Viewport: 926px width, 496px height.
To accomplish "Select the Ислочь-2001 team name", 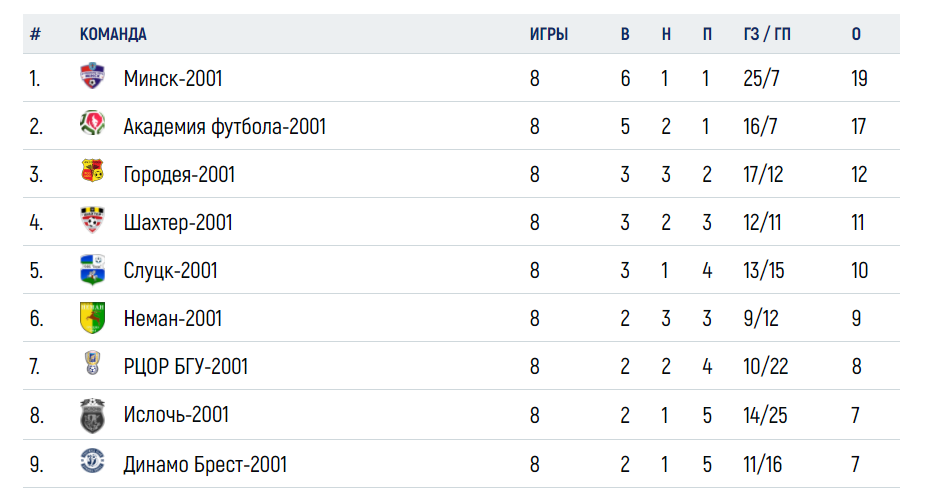I will point(176,415).
